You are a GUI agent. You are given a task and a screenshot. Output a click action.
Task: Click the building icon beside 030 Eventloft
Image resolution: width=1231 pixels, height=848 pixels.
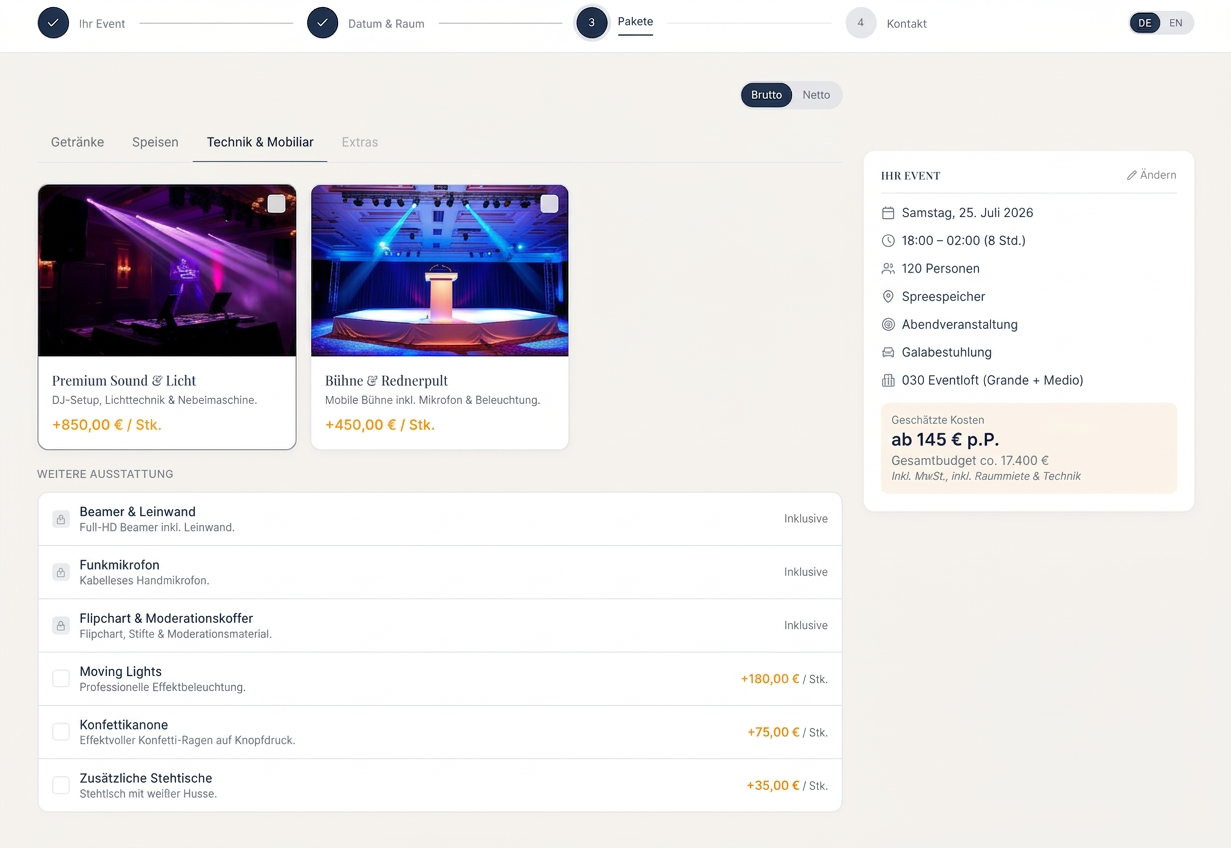(888, 380)
